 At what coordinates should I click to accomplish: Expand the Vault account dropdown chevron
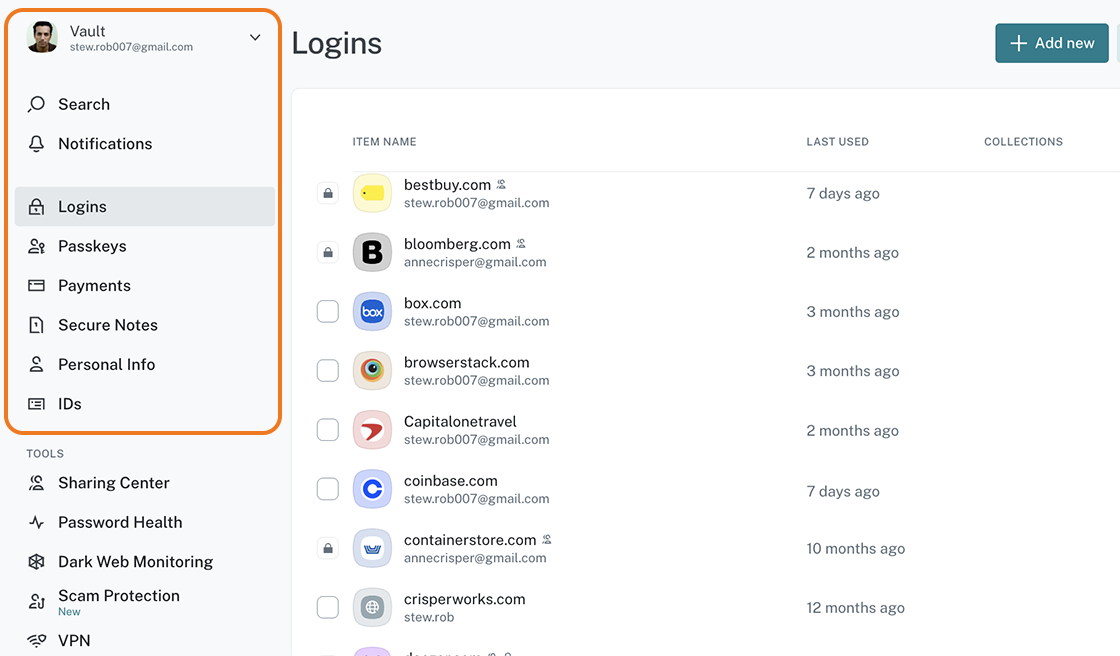click(x=255, y=37)
